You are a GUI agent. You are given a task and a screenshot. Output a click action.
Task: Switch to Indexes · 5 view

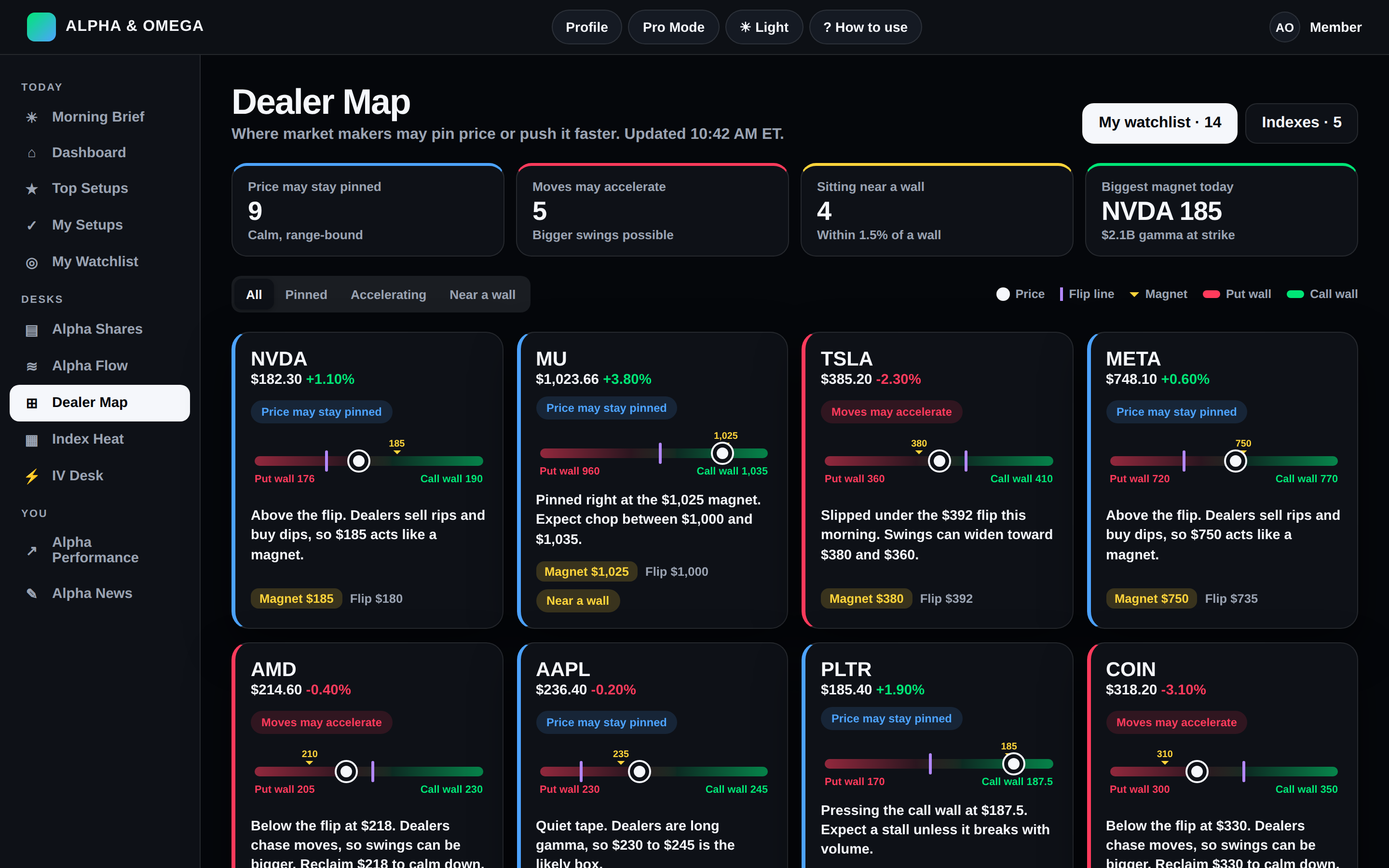tap(1301, 123)
